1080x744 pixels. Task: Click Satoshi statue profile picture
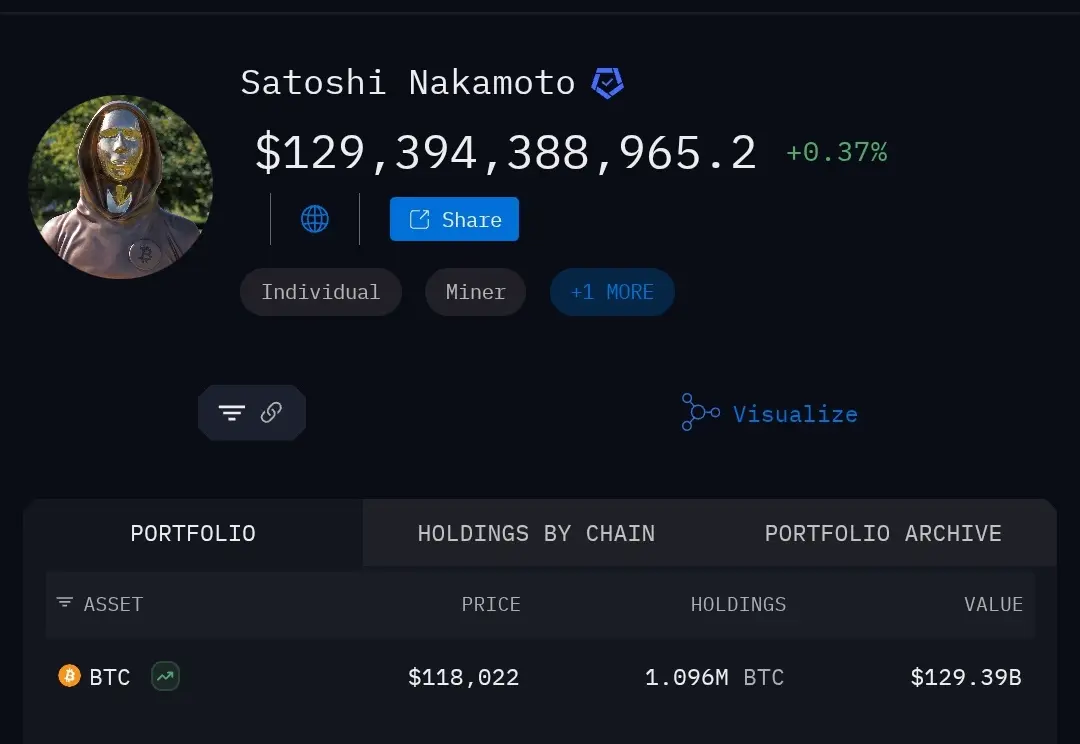click(x=121, y=187)
